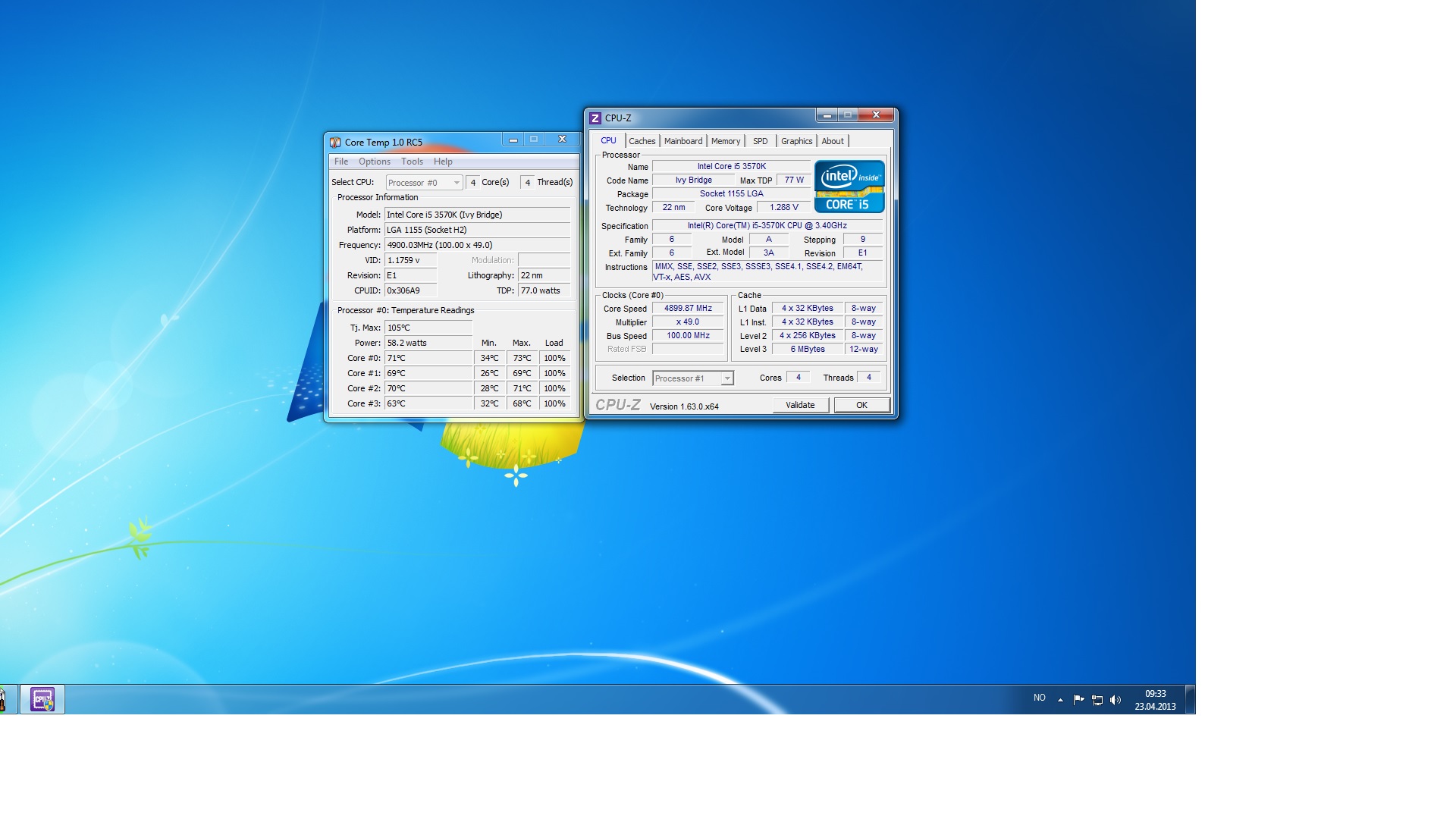Open the File menu in Core Temp
Viewport: 1456px width, 819px height.
point(341,162)
